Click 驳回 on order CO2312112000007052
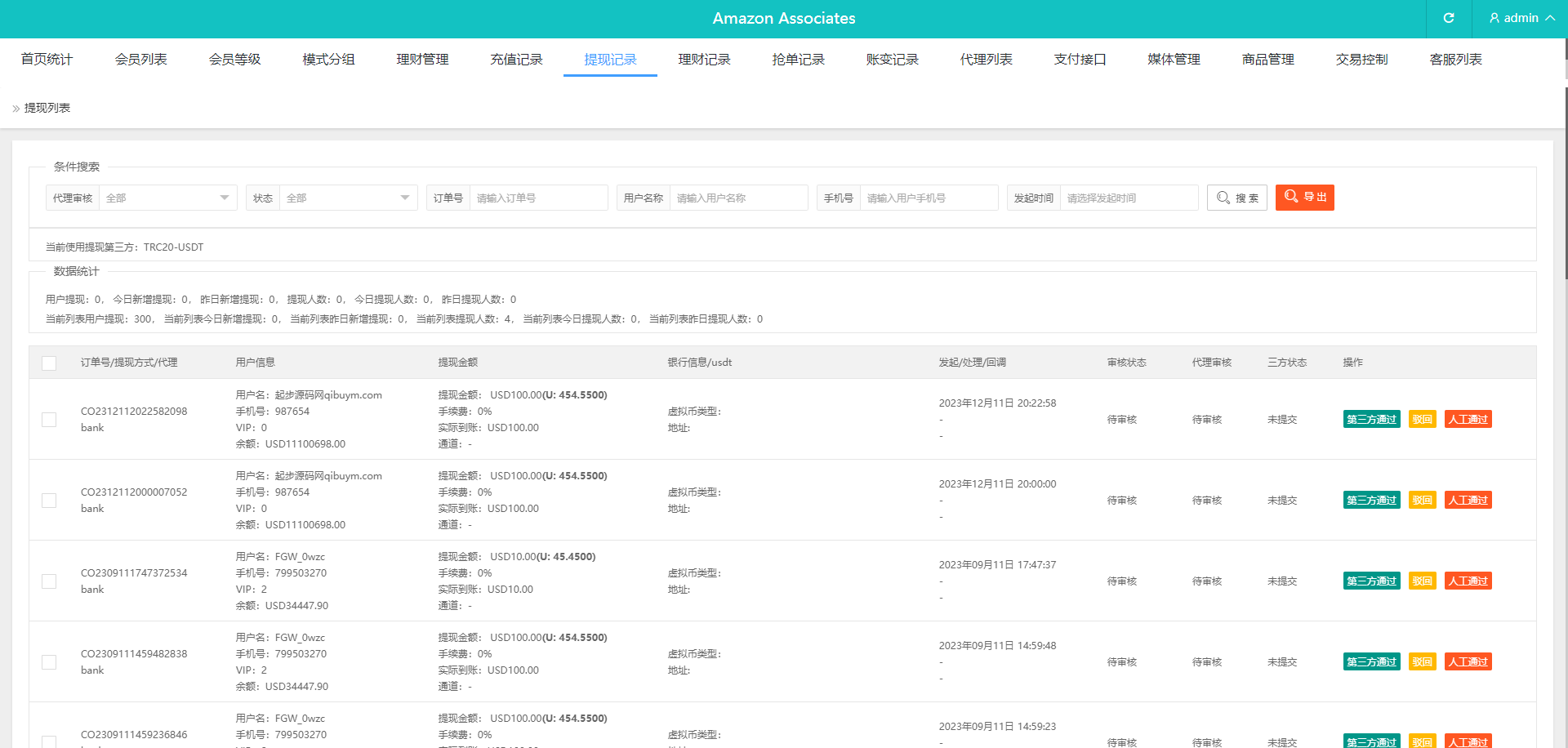 (1422, 501)
